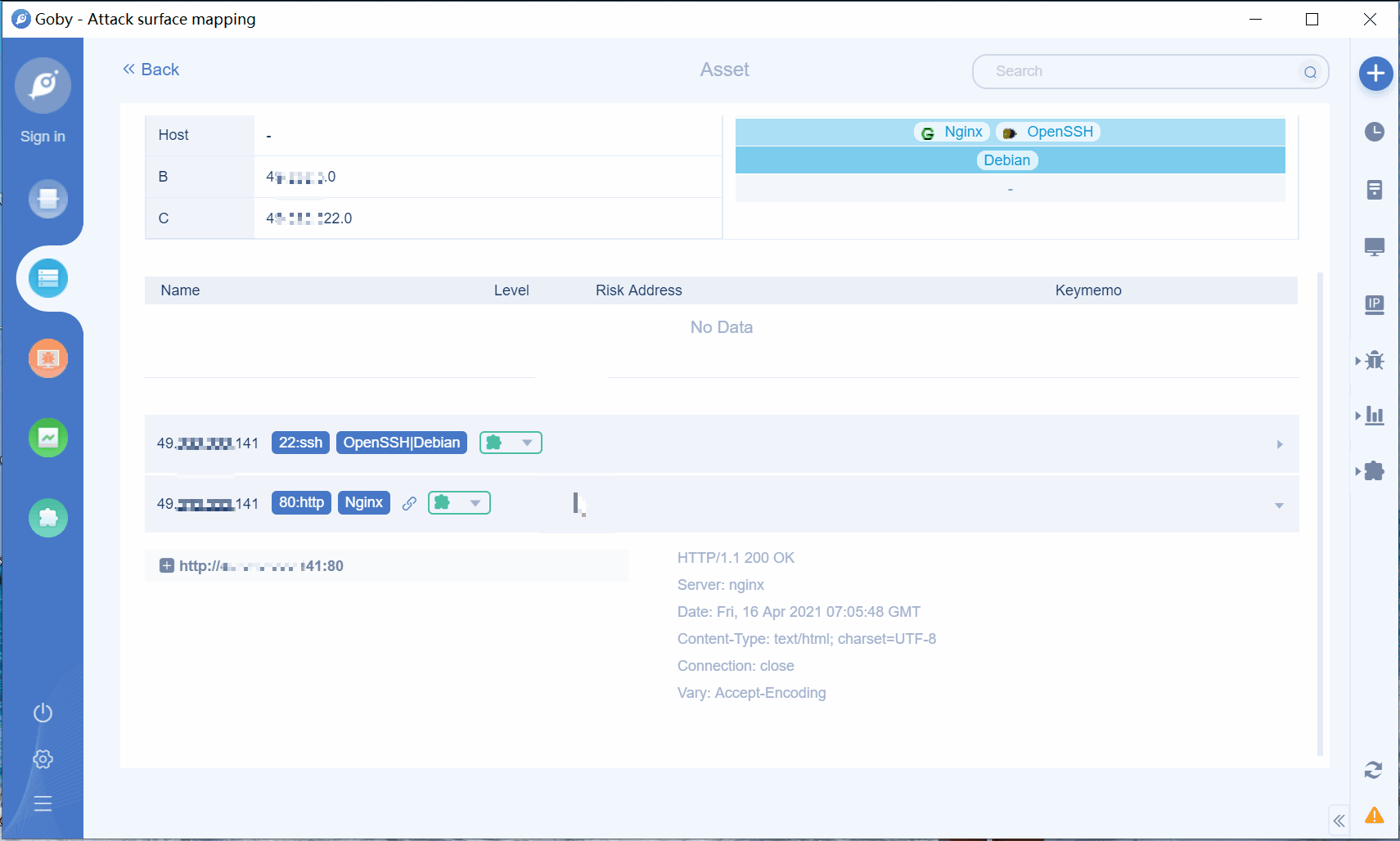
Task: Open plugin dropdown on 80:http row
Action: [459, 502]
